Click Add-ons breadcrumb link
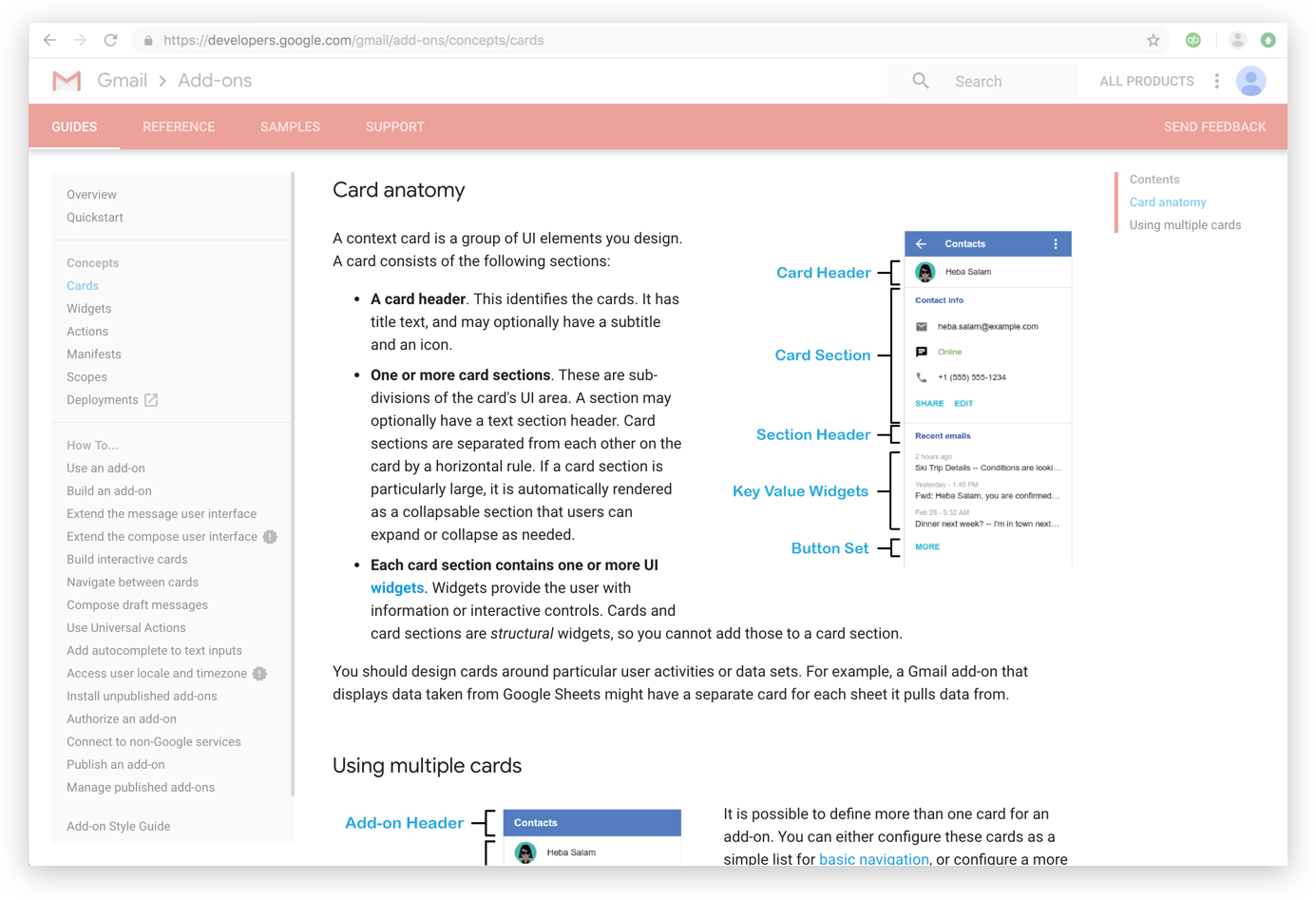 [x=215, y=81]
